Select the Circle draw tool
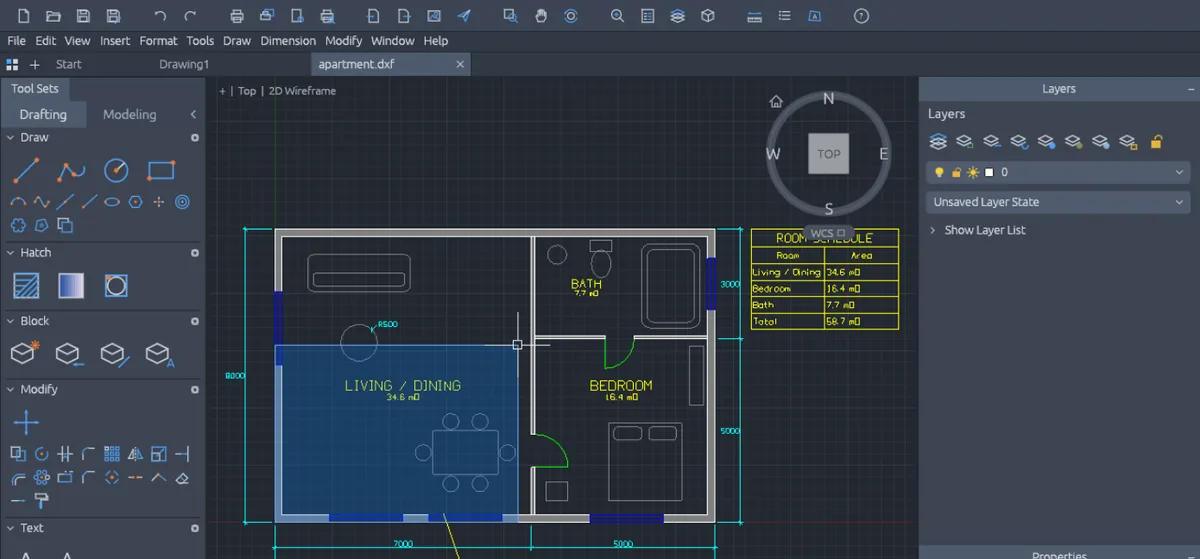The width and height of the screenshot is (1200, 559). pos(116,171)
